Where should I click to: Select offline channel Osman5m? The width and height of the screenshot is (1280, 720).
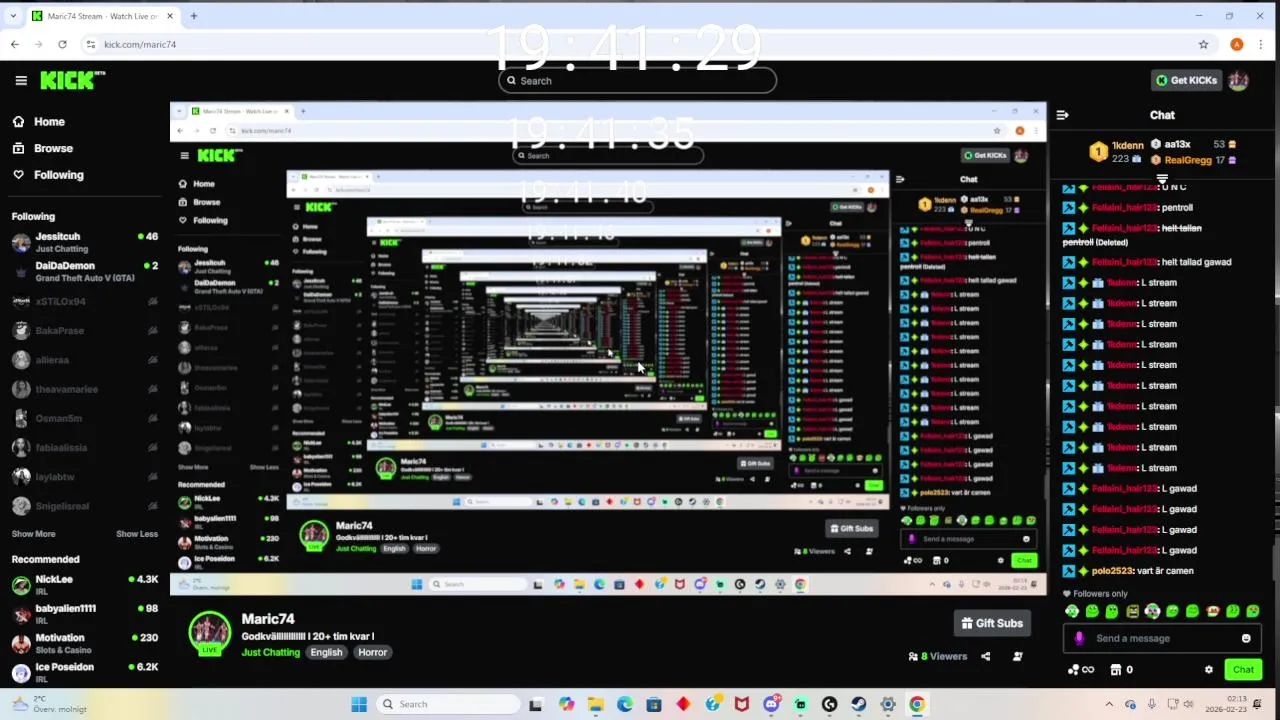point(84,418)
